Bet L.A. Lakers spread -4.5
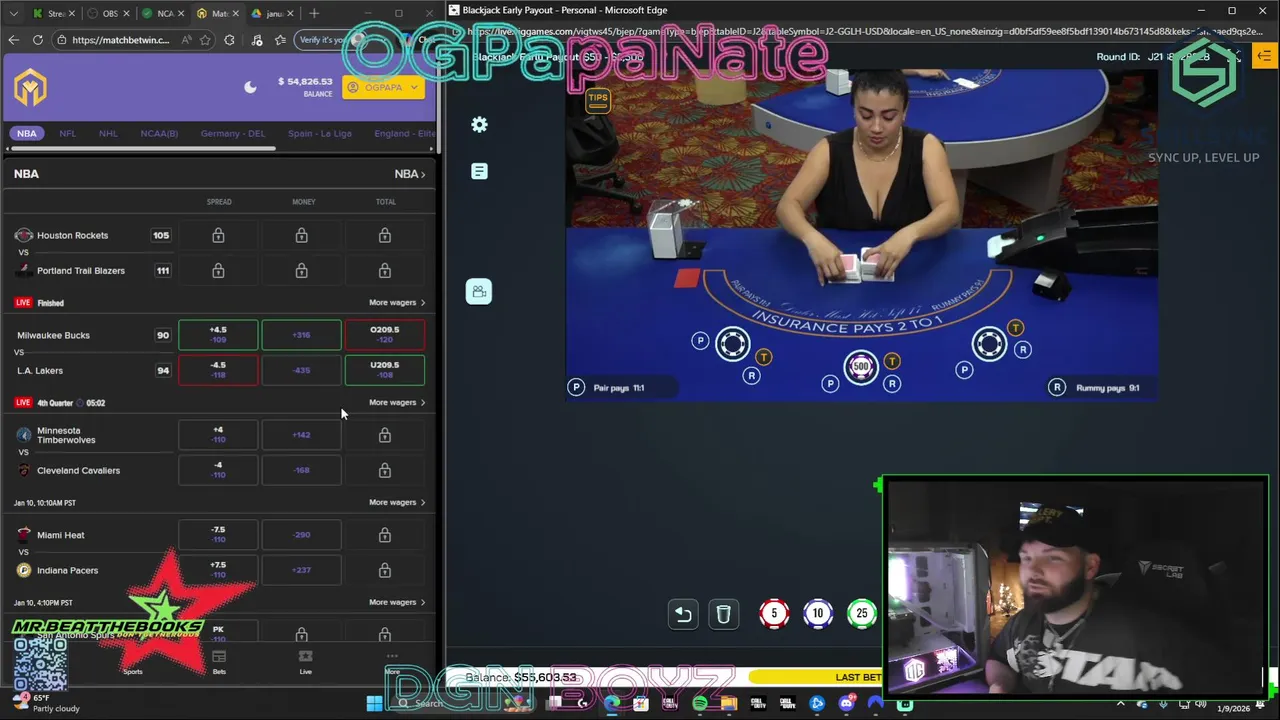Screen dimensions: 1280x720 click(x=218, y=370)
